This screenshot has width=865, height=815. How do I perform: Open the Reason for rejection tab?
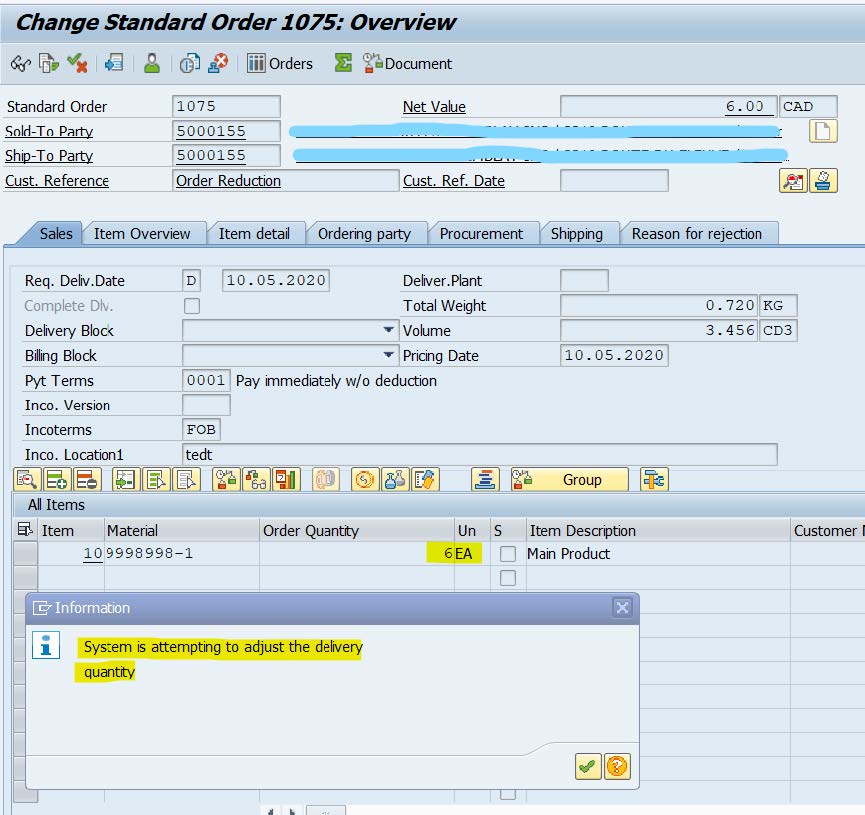(697, 234)
